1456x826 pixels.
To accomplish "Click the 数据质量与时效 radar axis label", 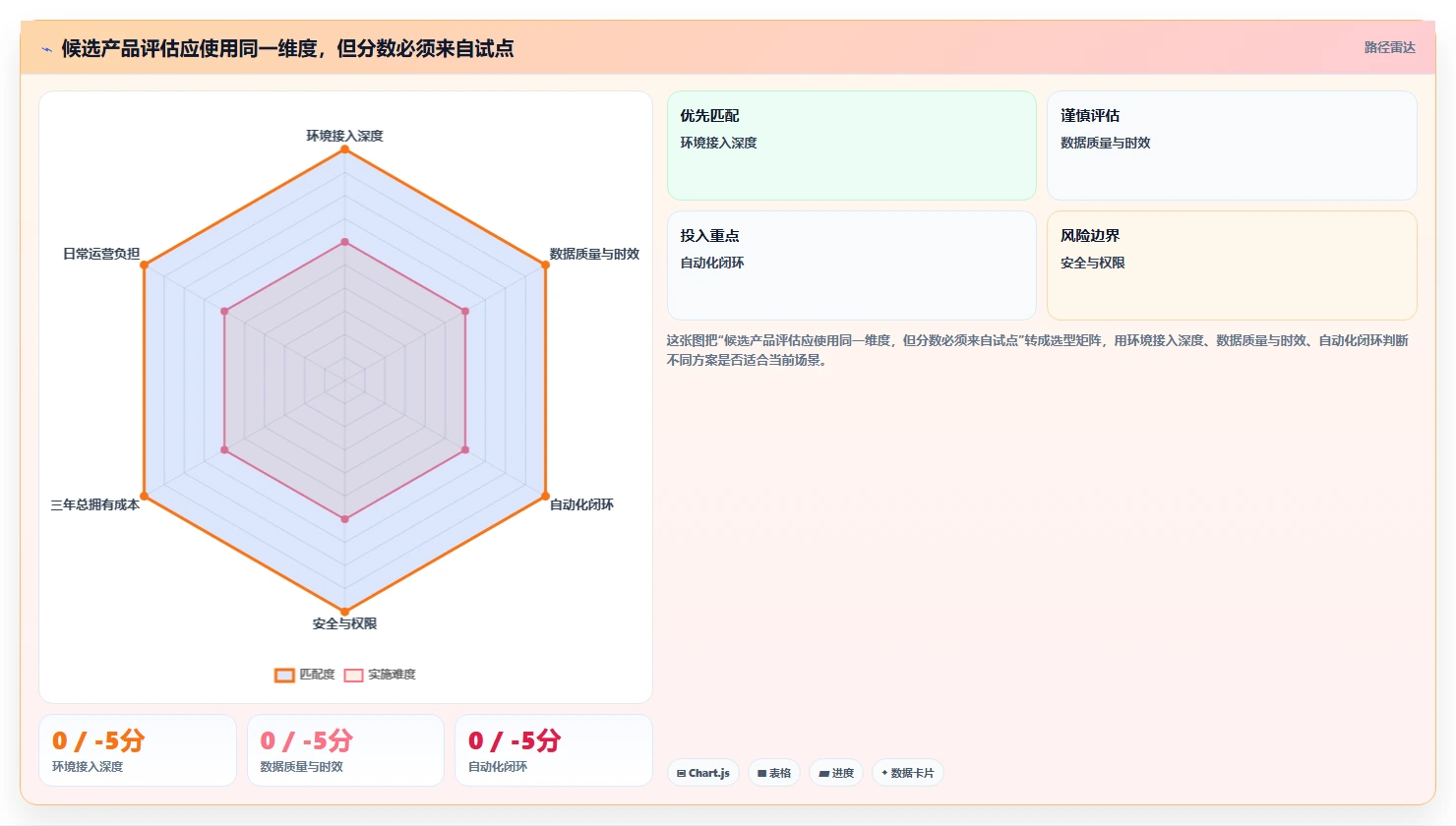I will (594, 254).
